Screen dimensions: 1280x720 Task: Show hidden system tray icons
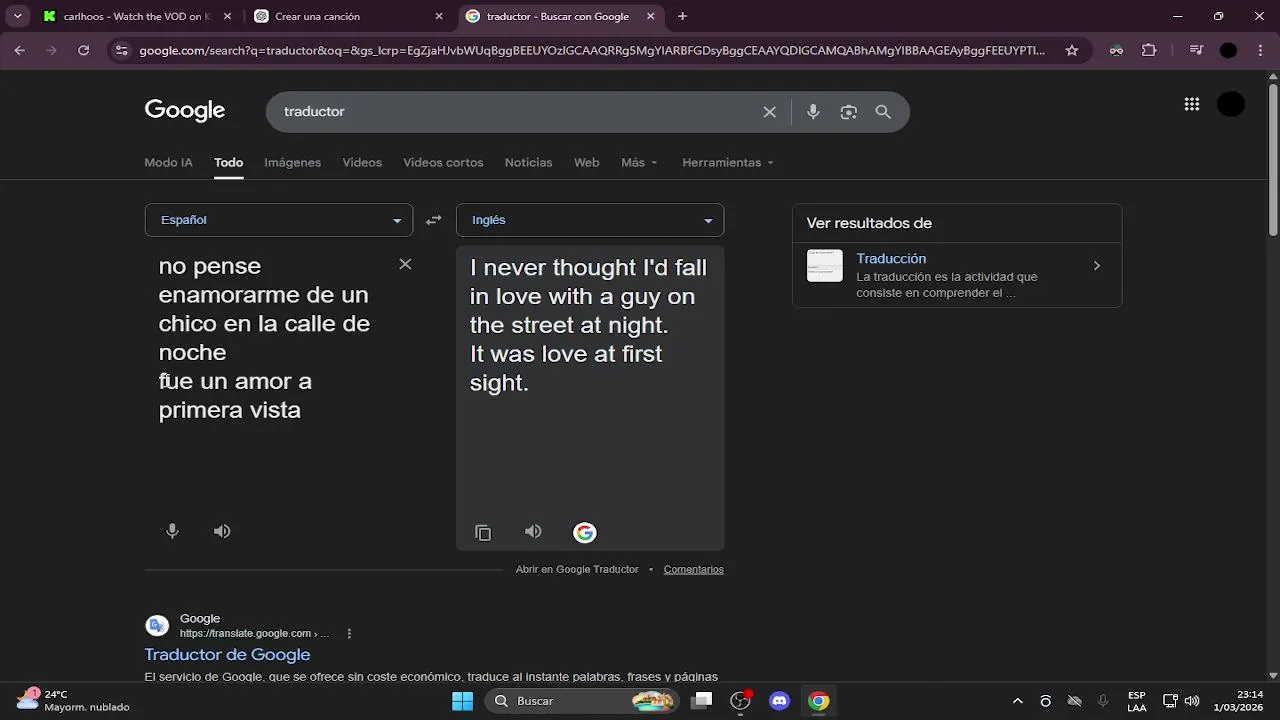coord(1018,701)
